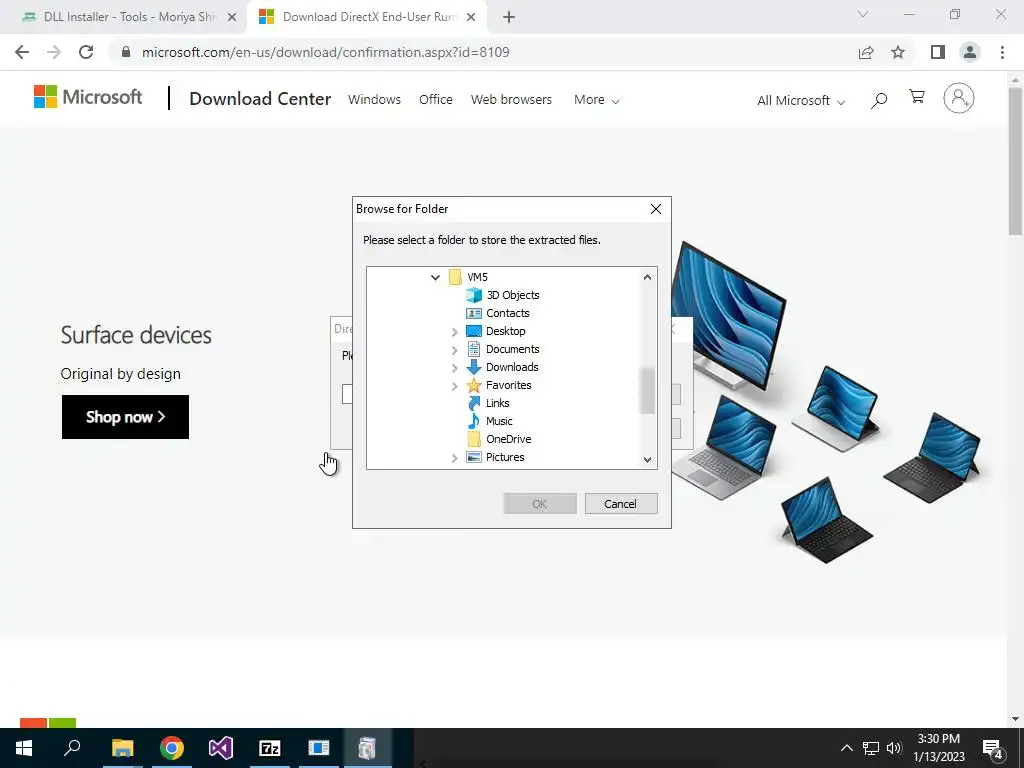Open 7-Zip from the taskbar

(x=270, y=748)
